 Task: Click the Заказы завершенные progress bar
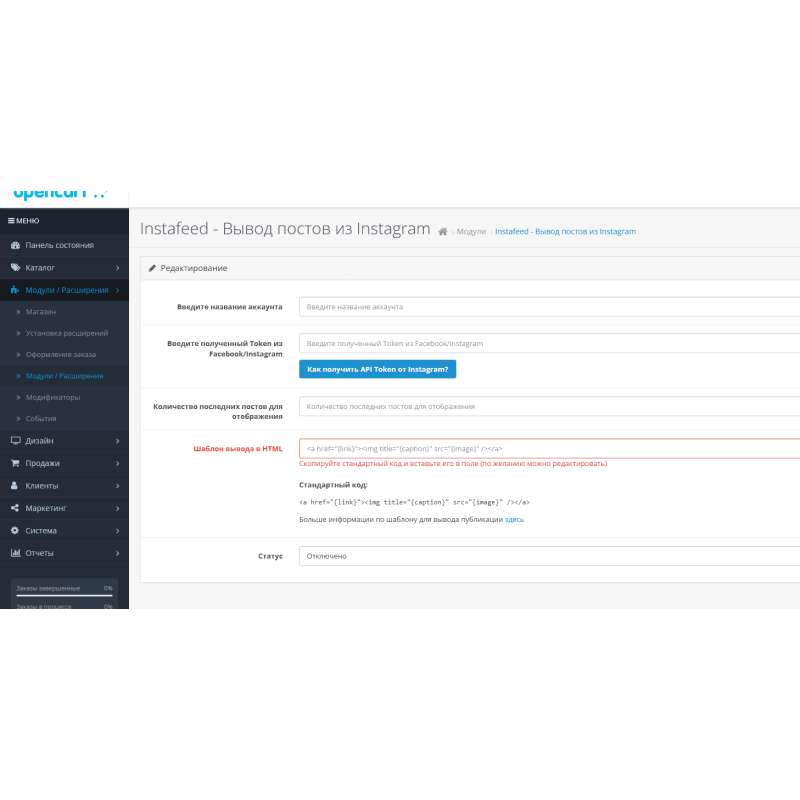[x=64, y=596]
